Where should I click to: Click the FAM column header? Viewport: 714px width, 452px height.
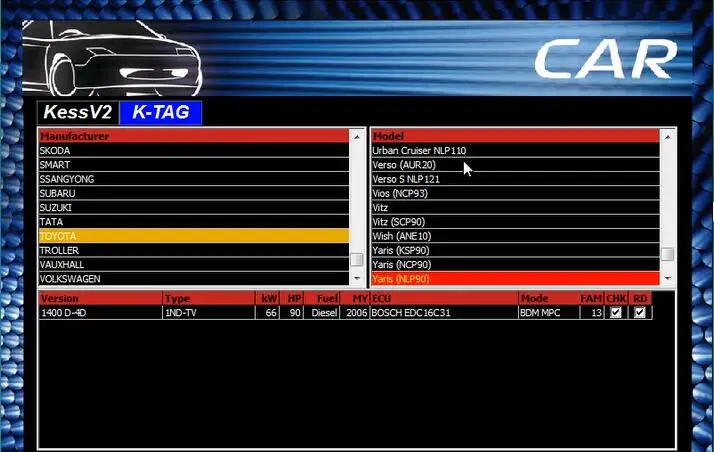click(x=592, y=299)
